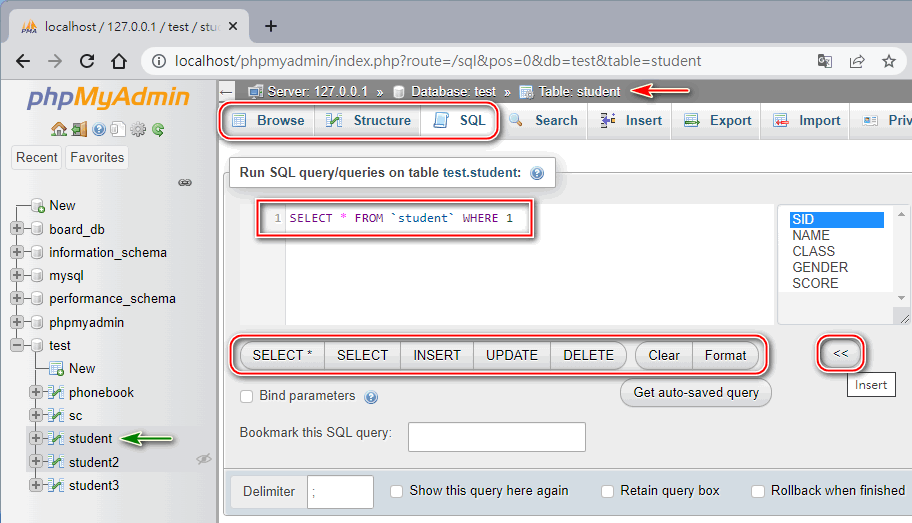
Task: Click the phpMyAdmin Home icon
Action: coord(58,129)
